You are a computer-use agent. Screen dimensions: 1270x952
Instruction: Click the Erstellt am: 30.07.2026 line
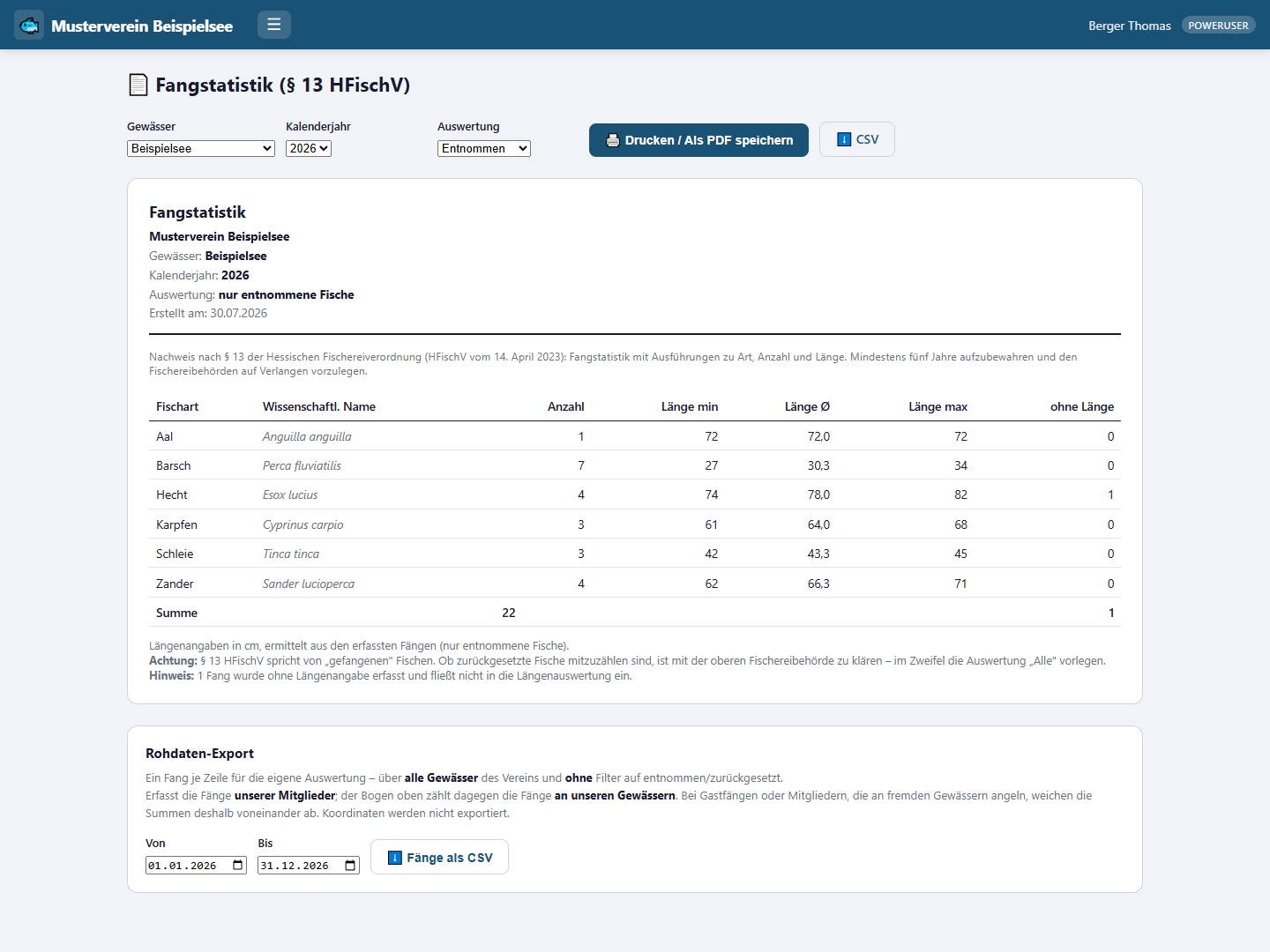click(208, 313)
